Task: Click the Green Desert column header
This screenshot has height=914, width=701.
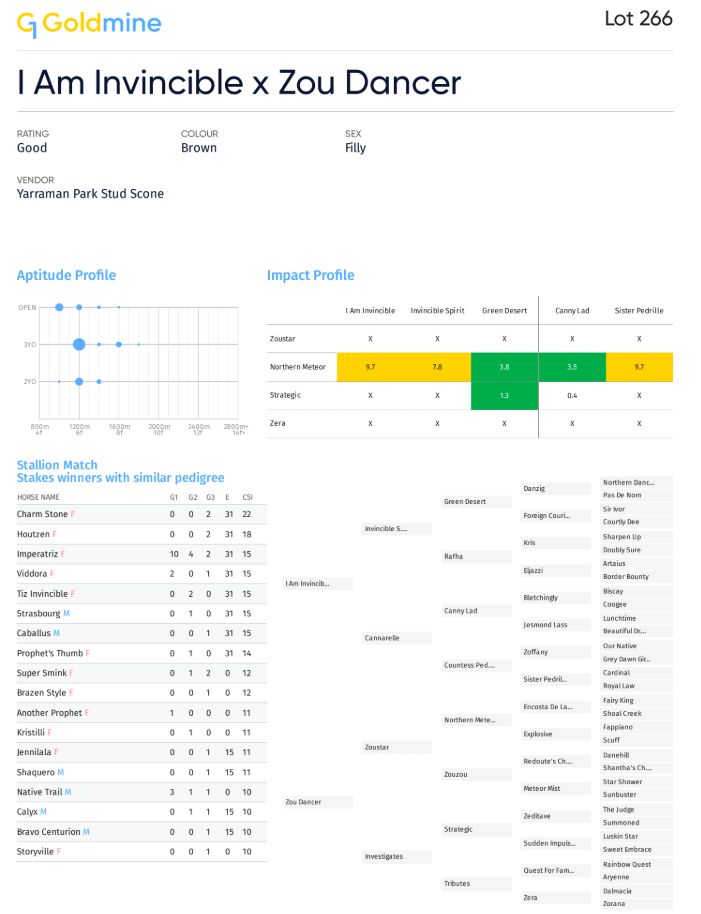Action: coord(505,311)
